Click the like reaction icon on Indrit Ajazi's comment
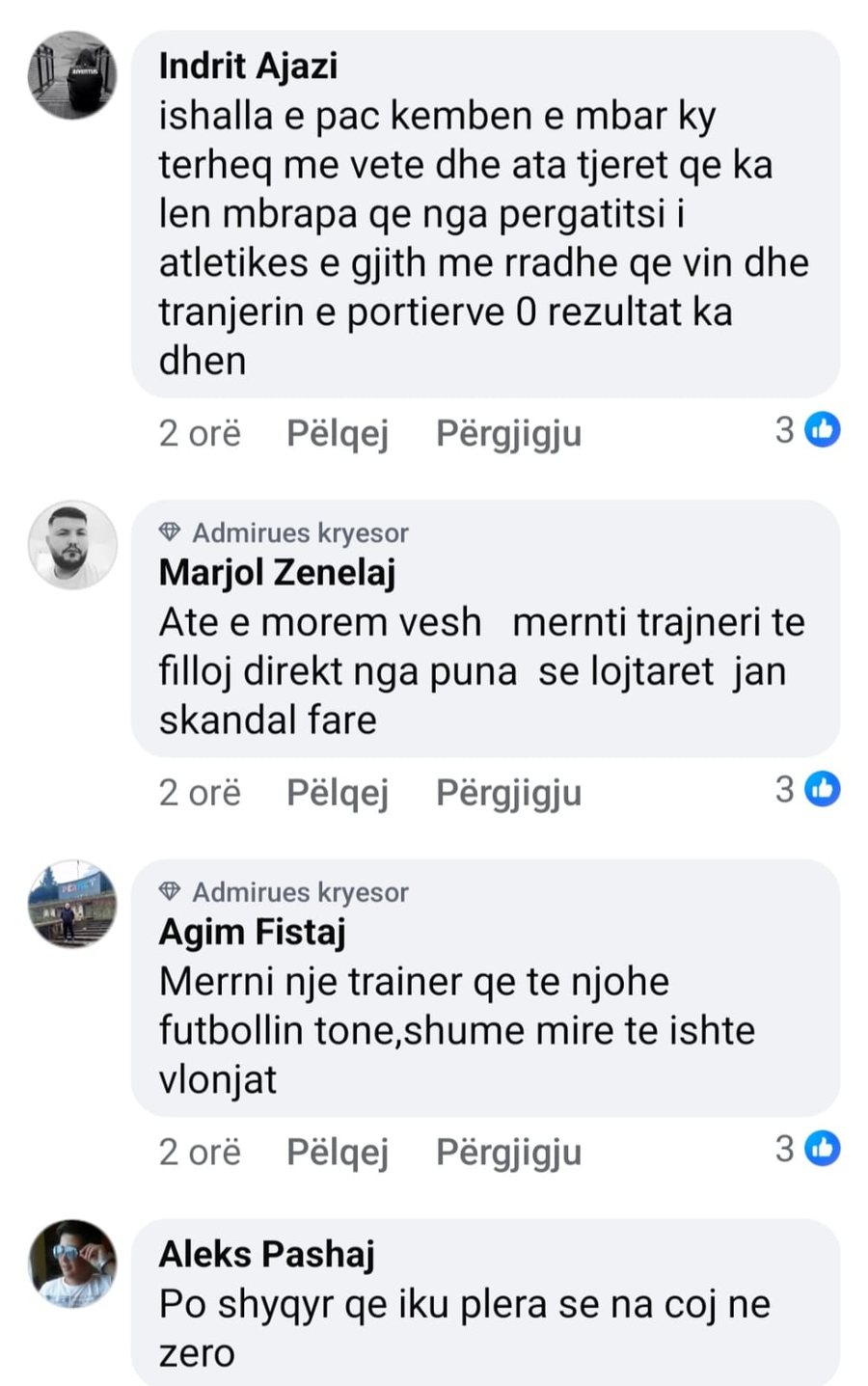 click(823, 430)
